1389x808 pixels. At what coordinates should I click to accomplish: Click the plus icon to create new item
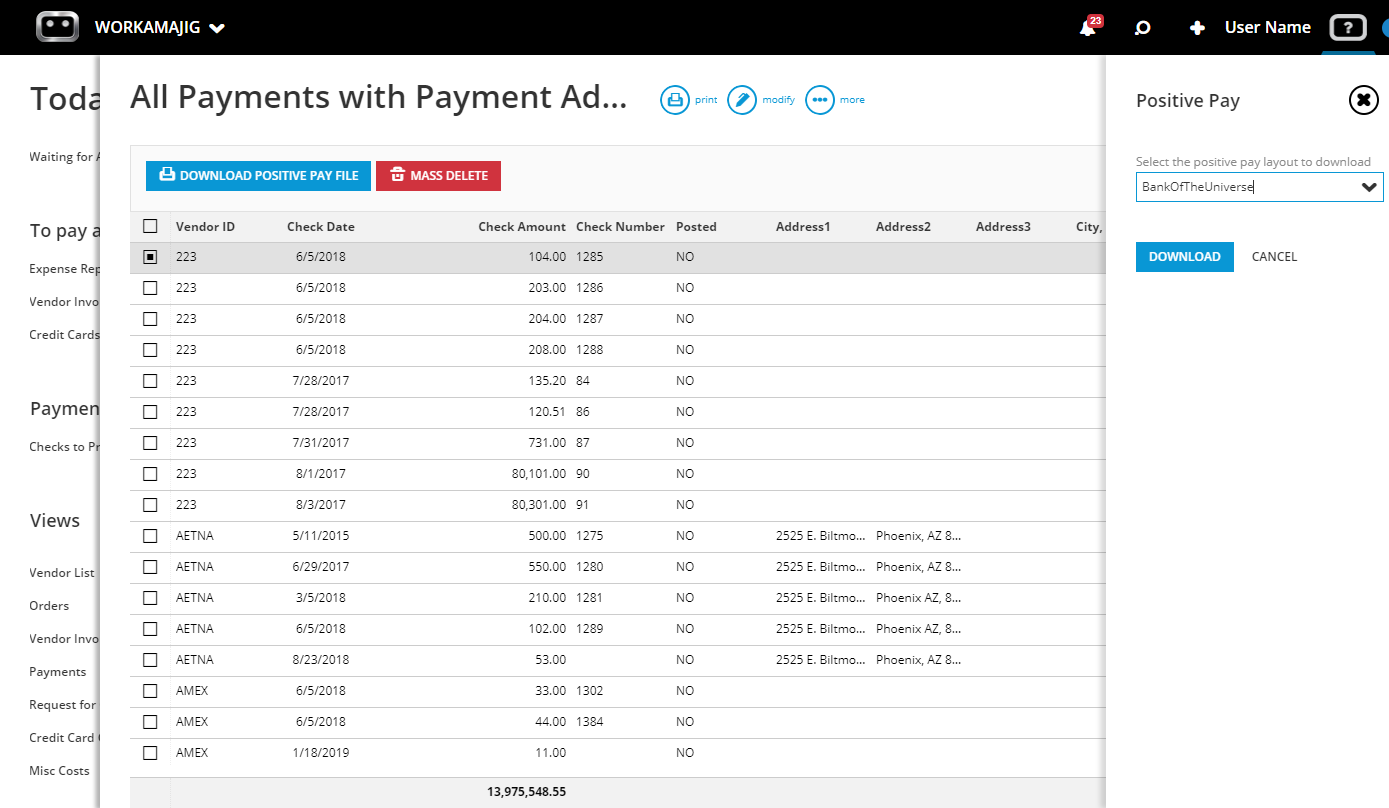(x=1197, y=27)
